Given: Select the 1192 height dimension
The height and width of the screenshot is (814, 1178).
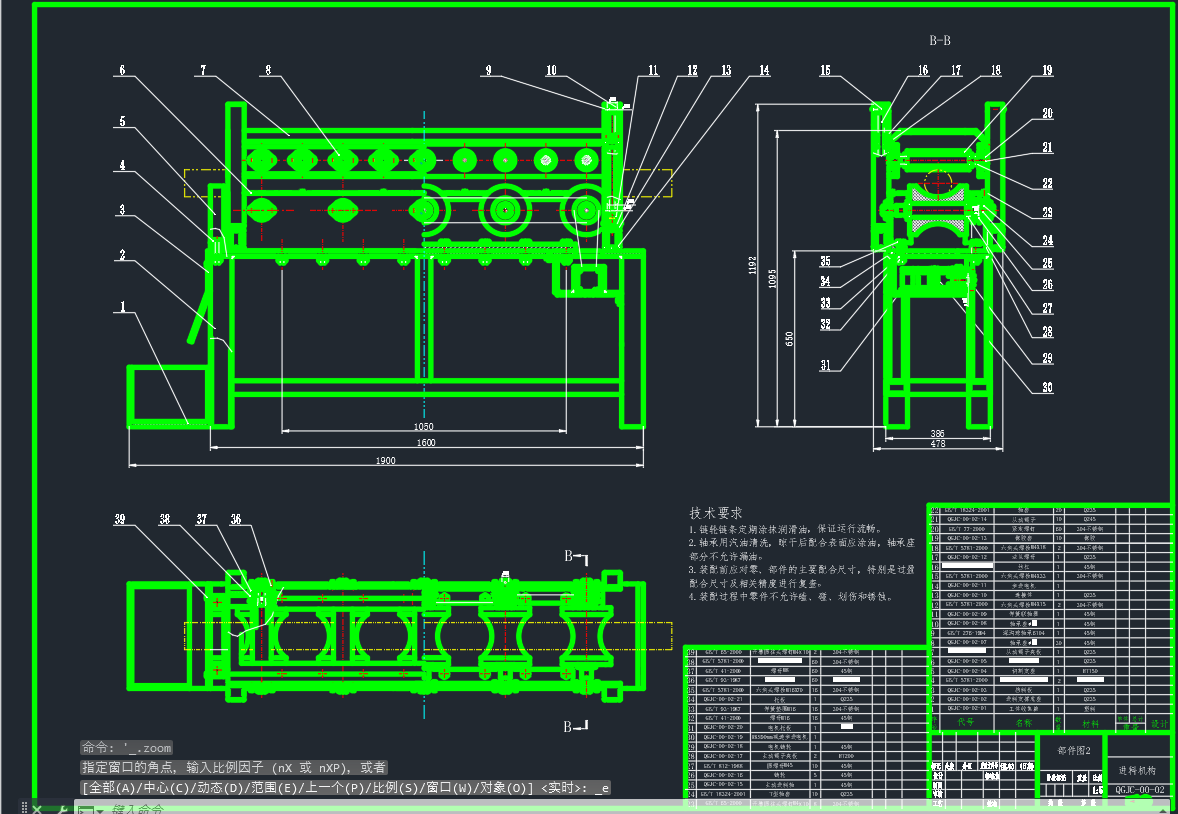Looking at the screenshot, I should [753, 265].
